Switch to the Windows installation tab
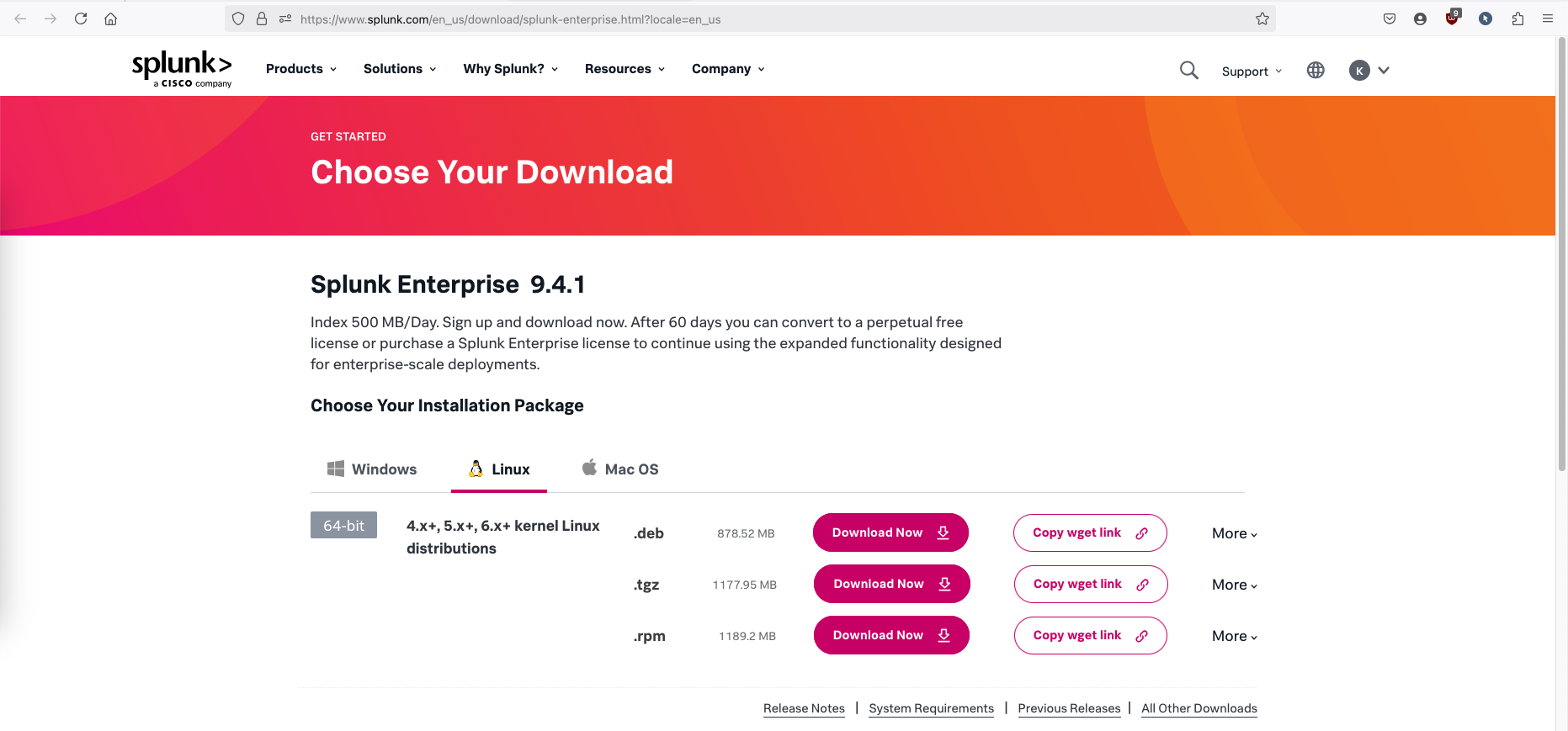This screenshot has width=1568, height=731. point(372,469)
